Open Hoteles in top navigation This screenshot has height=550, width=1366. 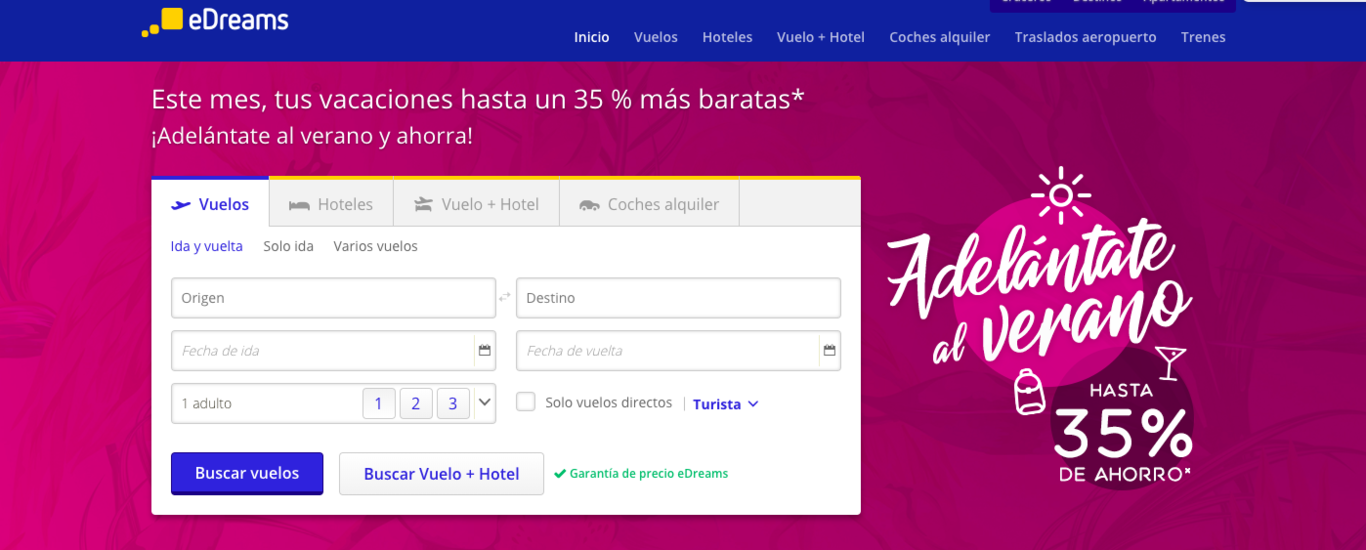pos(727,37)
